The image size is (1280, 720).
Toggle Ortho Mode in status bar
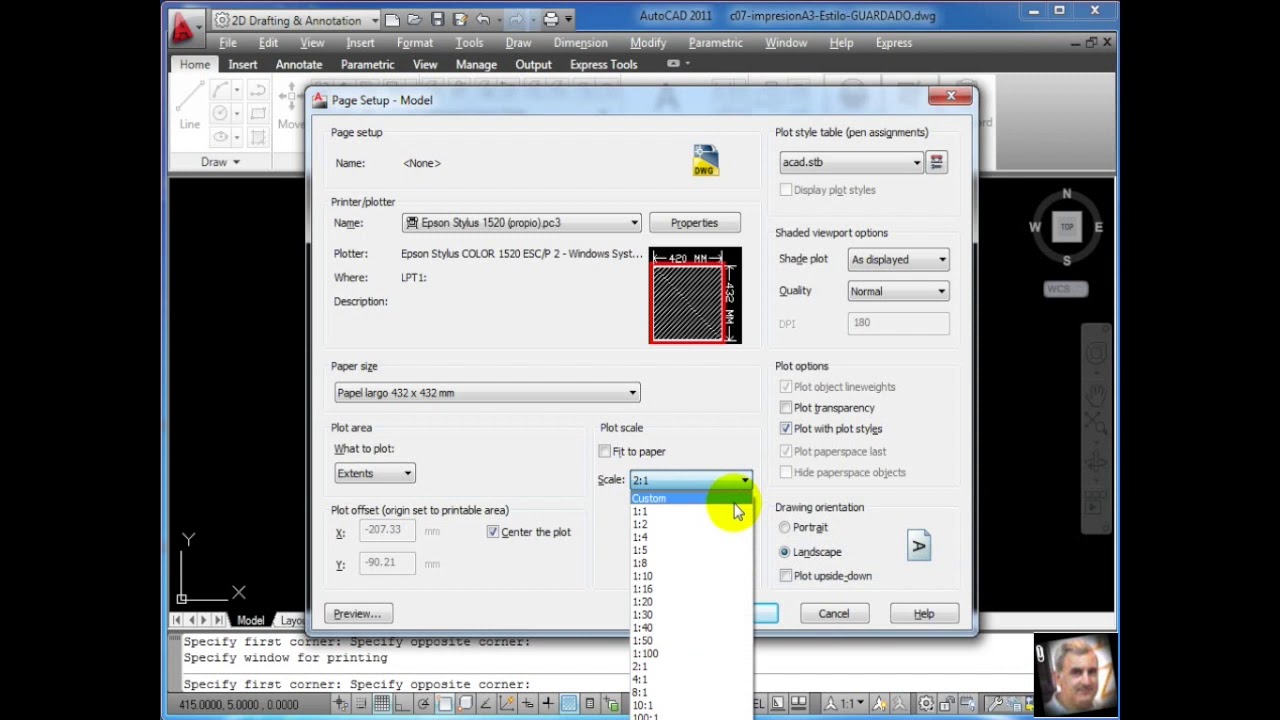402,704
